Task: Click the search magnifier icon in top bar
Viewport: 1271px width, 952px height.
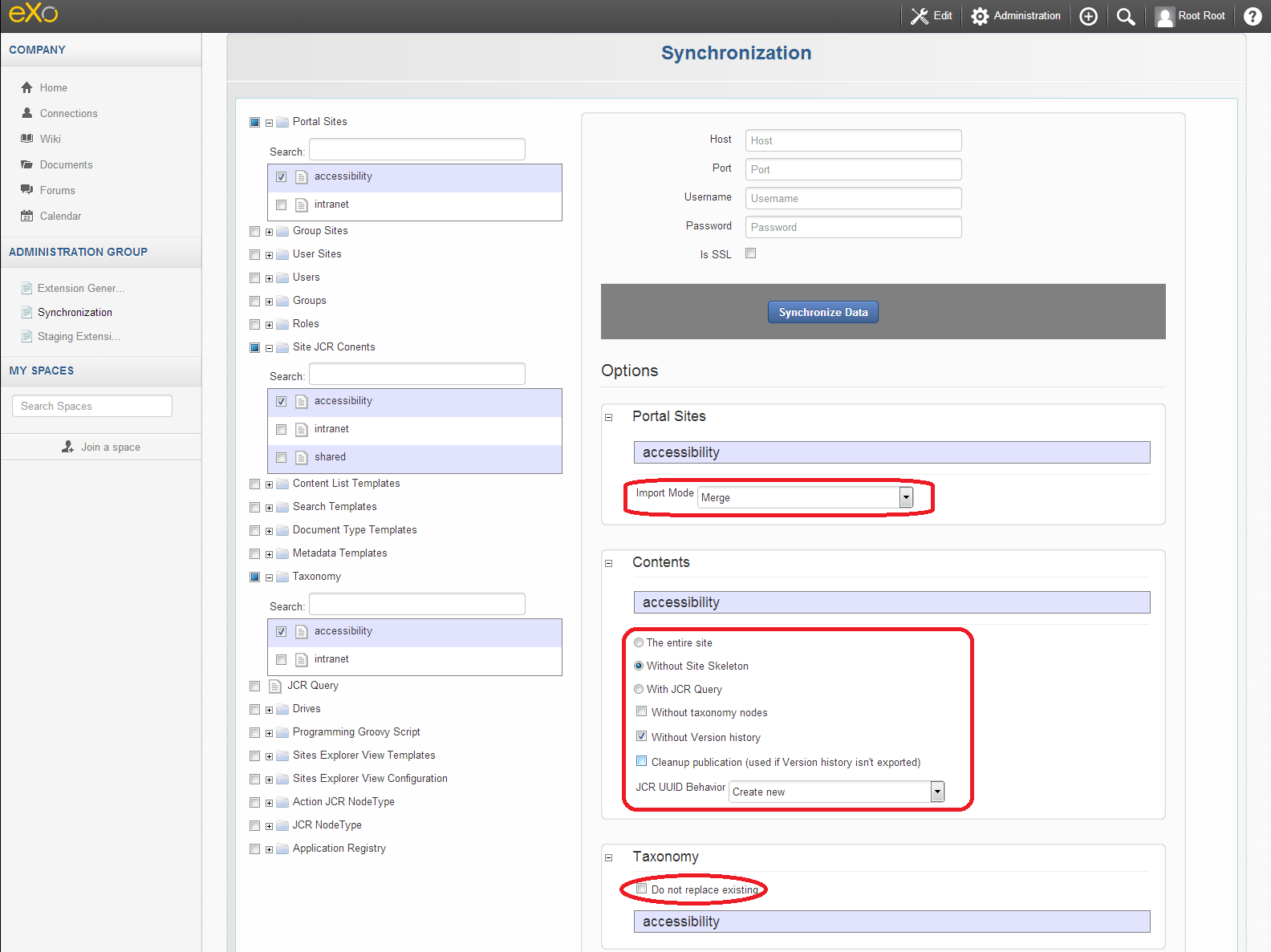Action: tap(1126, 16)
